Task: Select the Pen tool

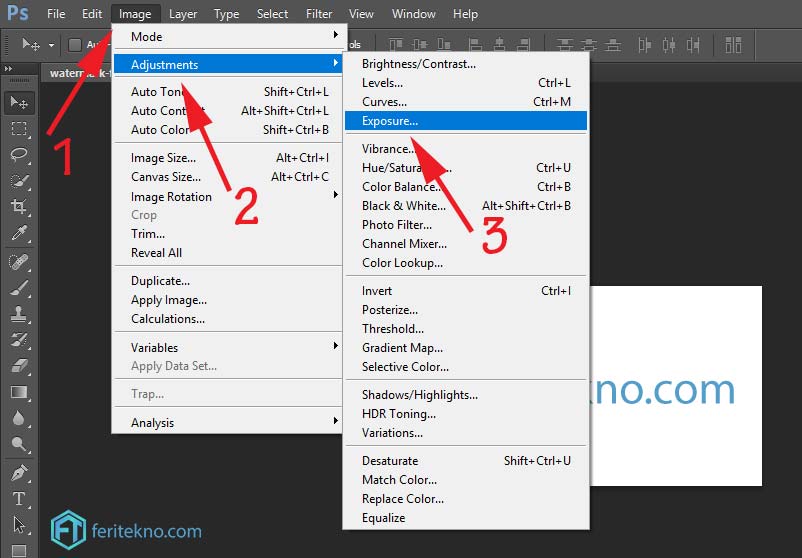Action: [x=19, y=473]
